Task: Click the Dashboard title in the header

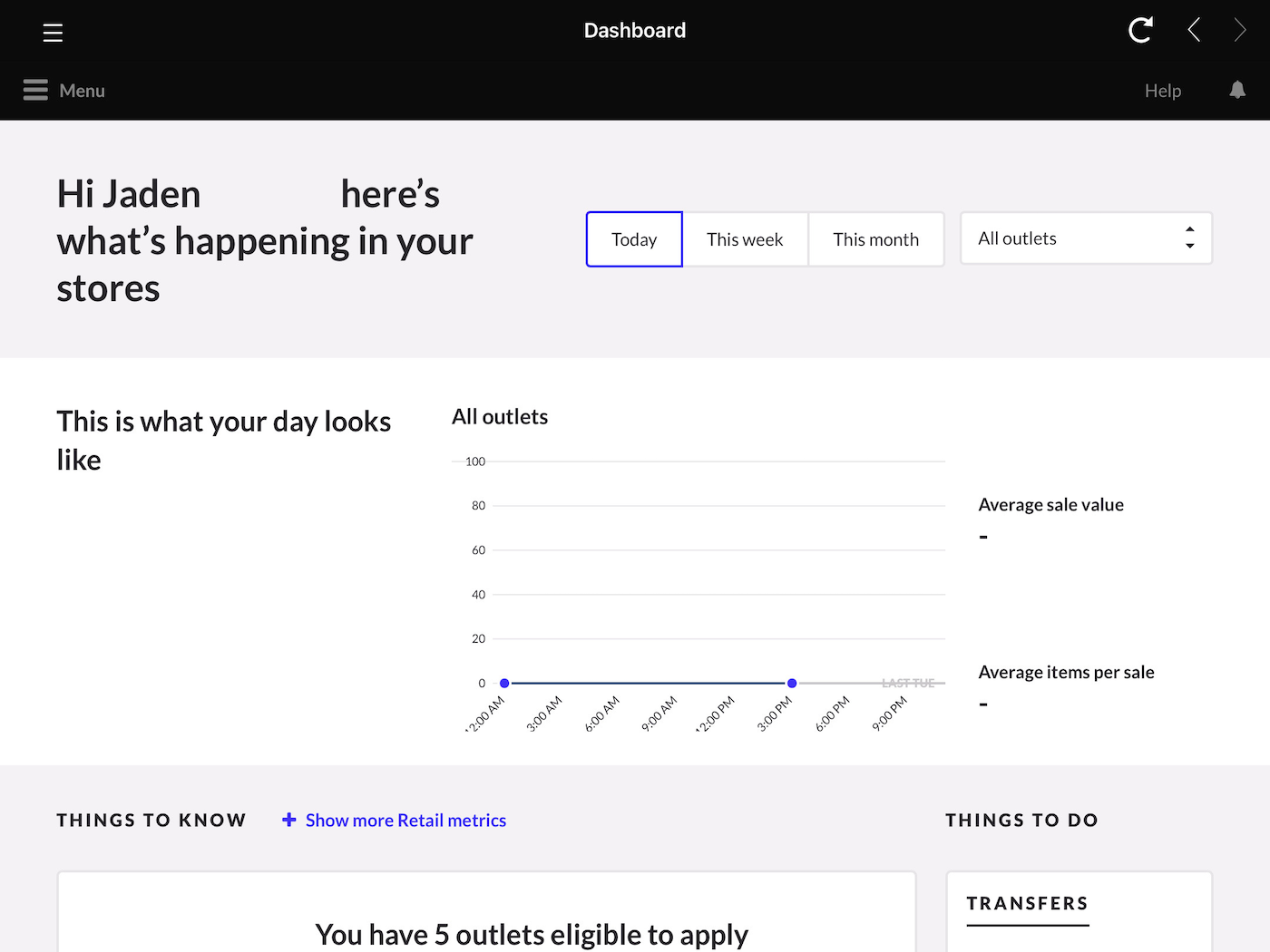Action: tap(634, 30)
